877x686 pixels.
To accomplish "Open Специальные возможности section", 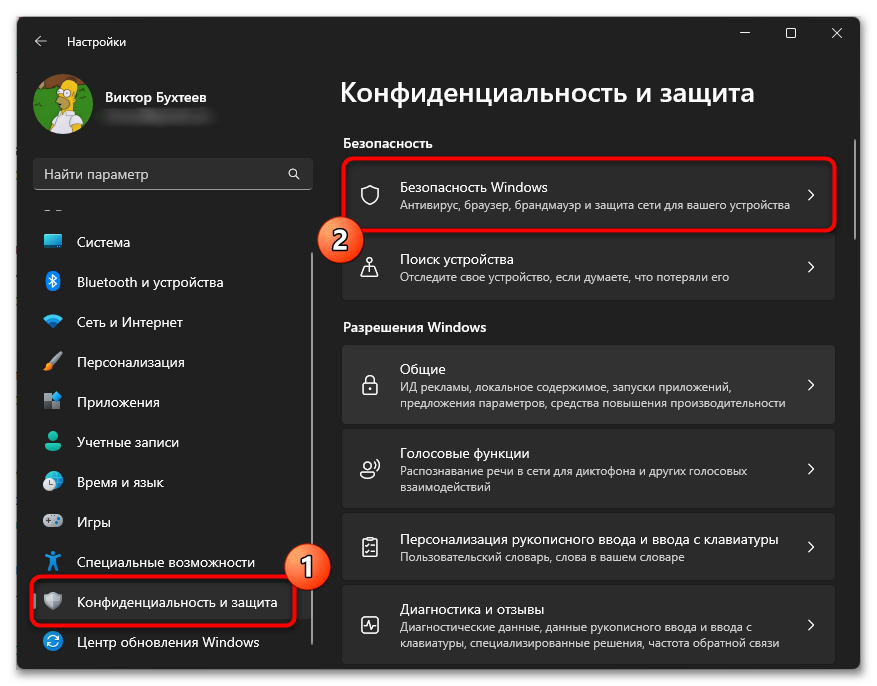I will click(x=172, y=562).
